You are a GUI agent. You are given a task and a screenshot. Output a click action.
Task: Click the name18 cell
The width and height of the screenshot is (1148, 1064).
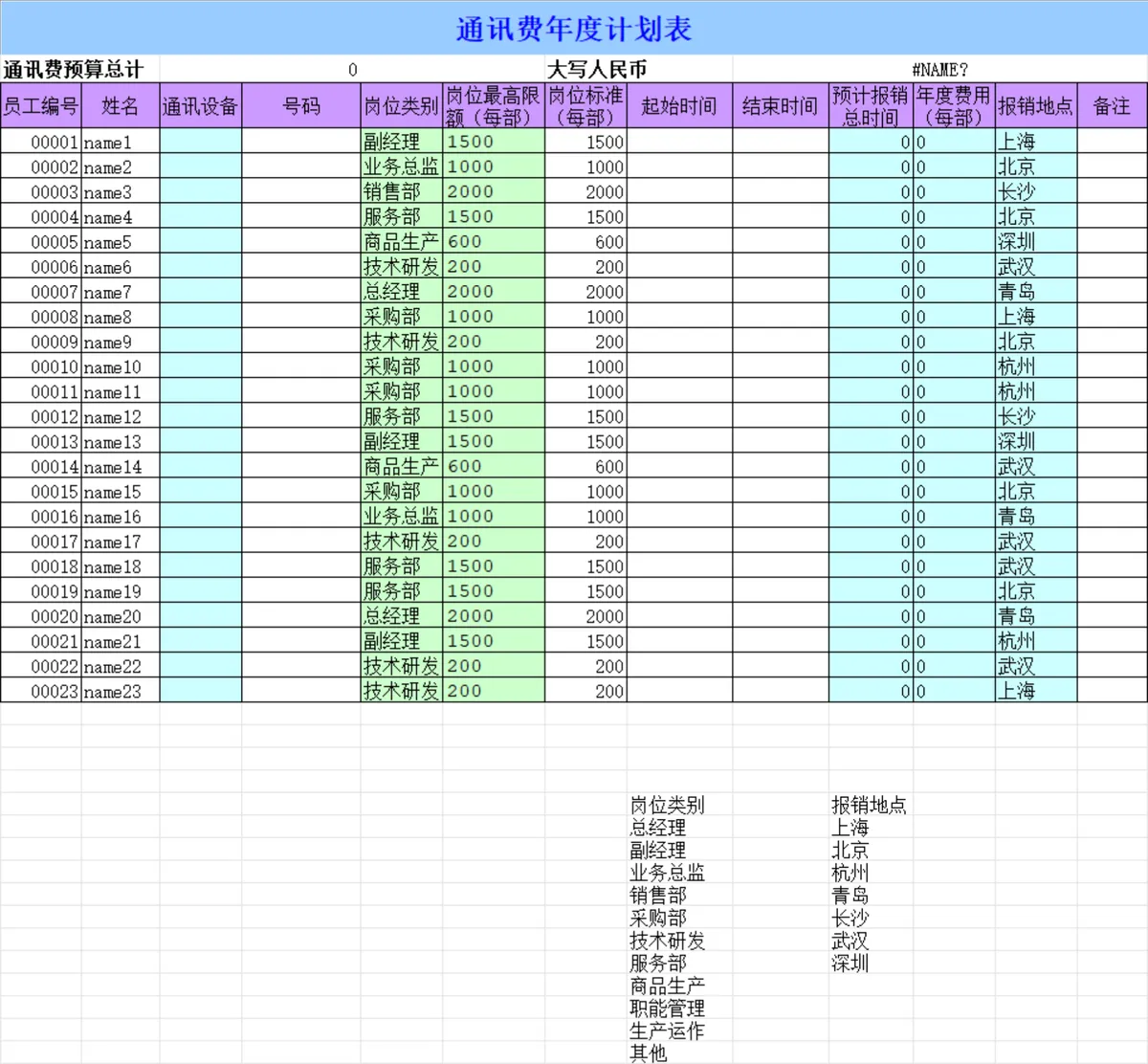[120, 566]
